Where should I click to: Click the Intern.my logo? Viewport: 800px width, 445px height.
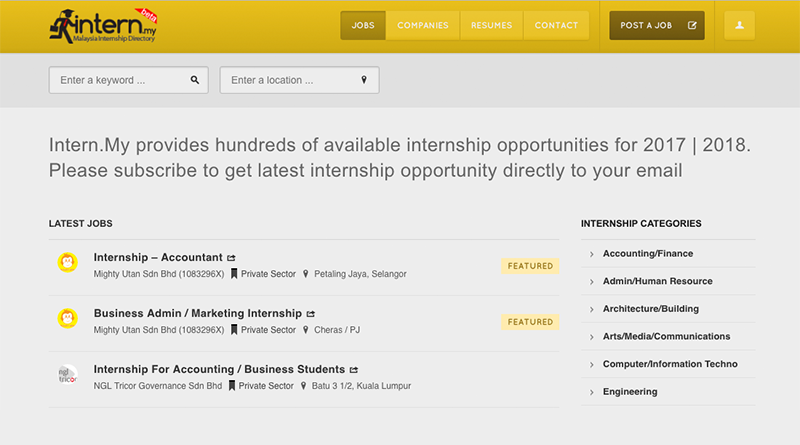pos(103,26)
